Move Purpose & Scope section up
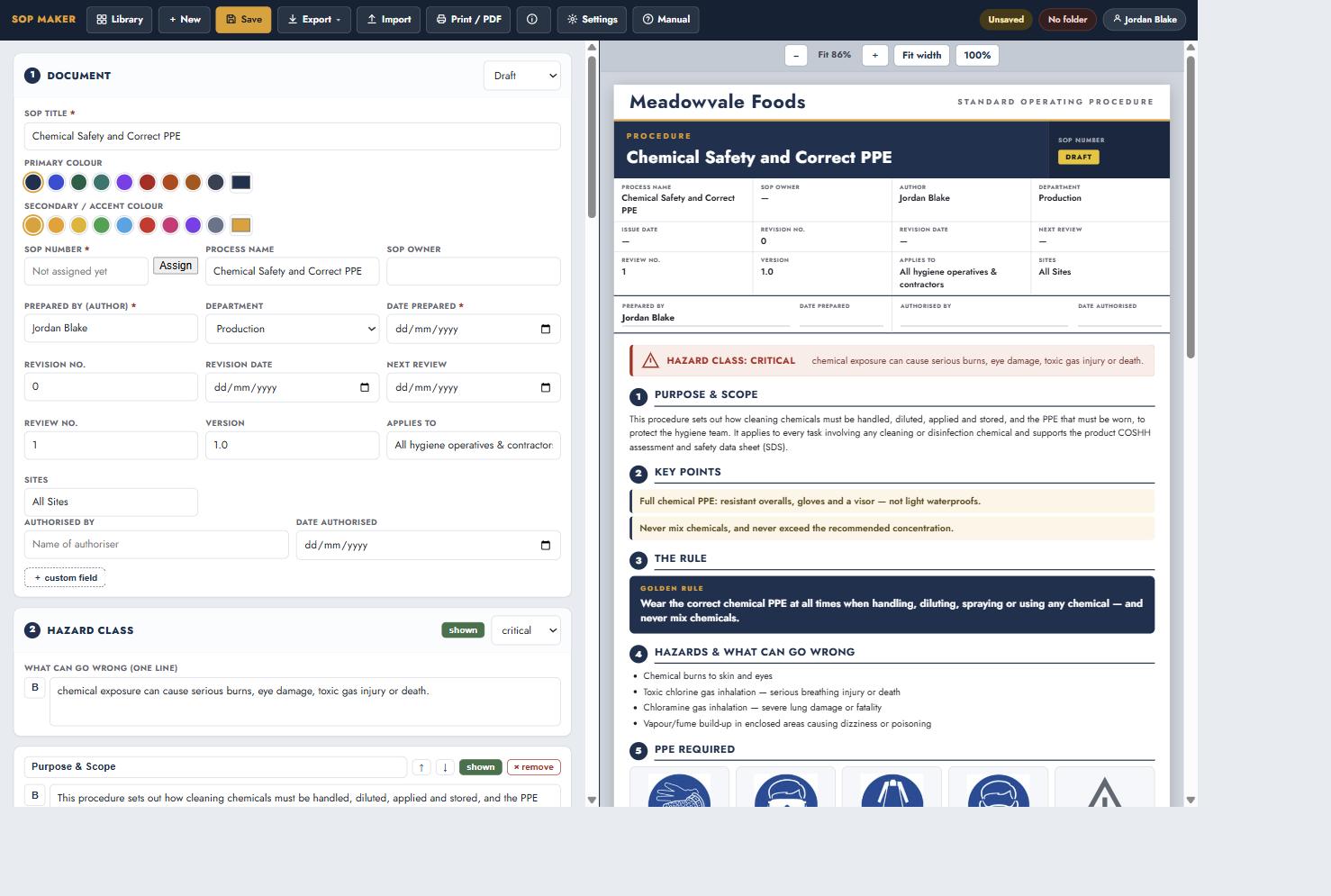 pyautogui.click(x=421, y=767)
